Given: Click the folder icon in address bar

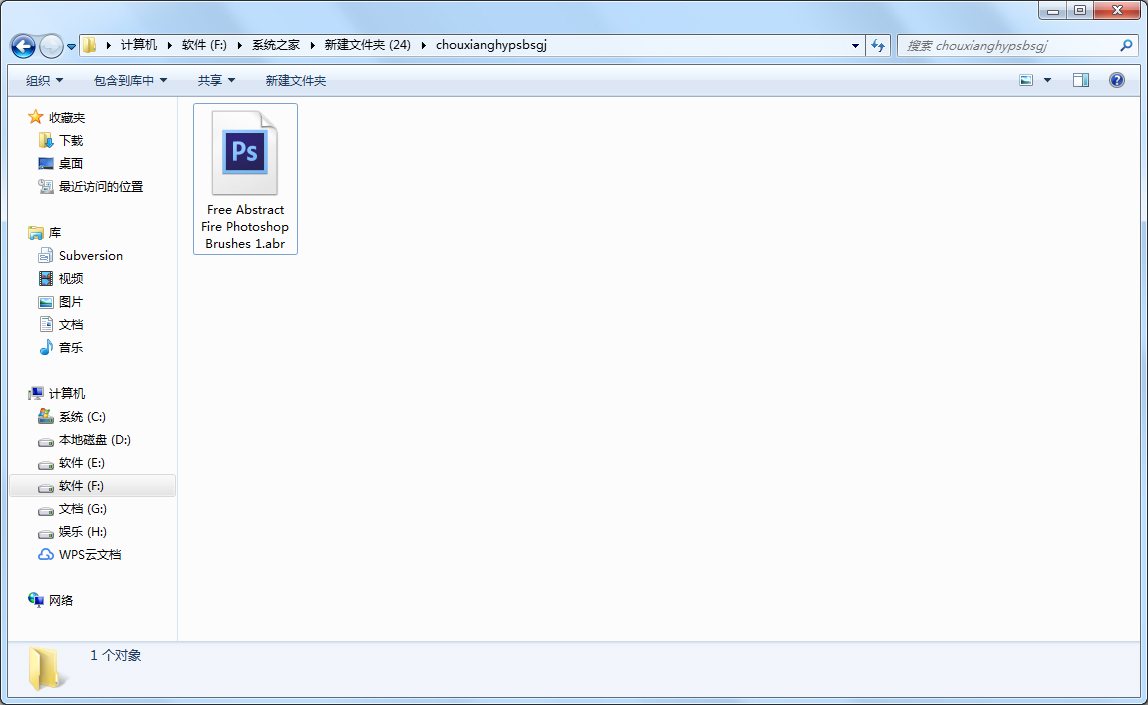Looking at the screenshot, I should coord(89,45).
